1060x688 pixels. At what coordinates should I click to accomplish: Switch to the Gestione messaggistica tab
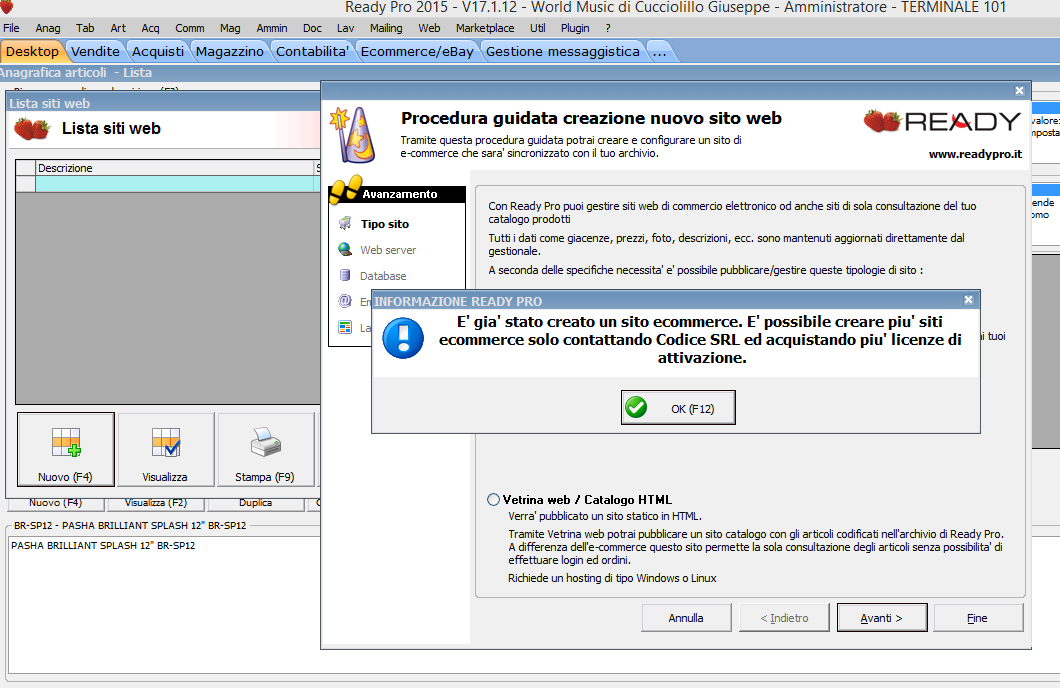[562, 51]
